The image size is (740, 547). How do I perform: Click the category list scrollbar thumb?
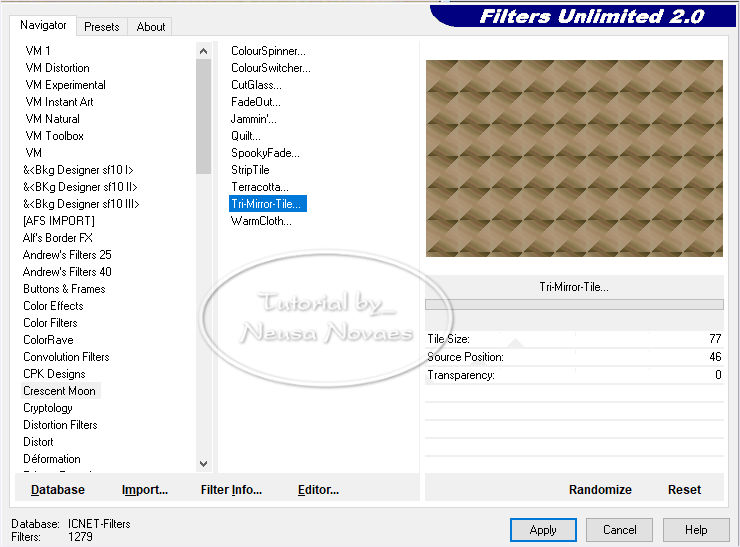203,117
